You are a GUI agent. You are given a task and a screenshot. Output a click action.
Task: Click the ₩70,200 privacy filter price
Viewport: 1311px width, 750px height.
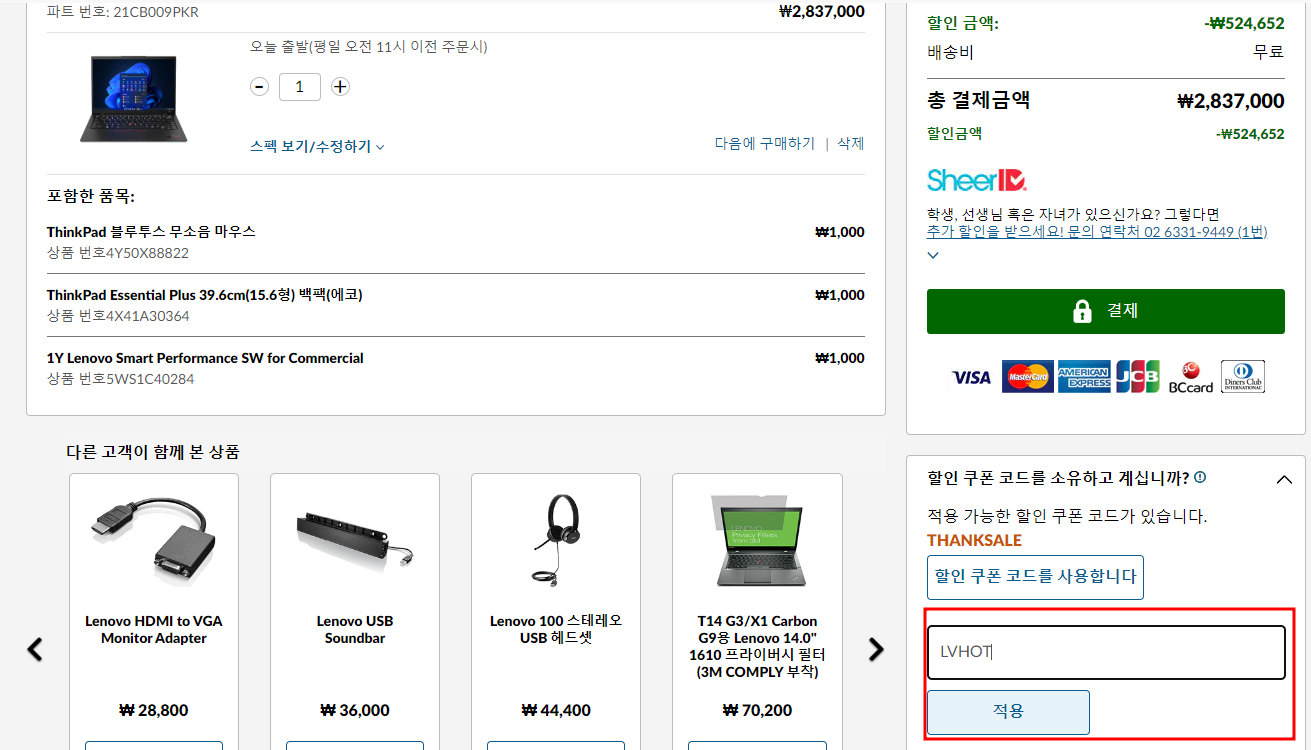coord(757,711)
